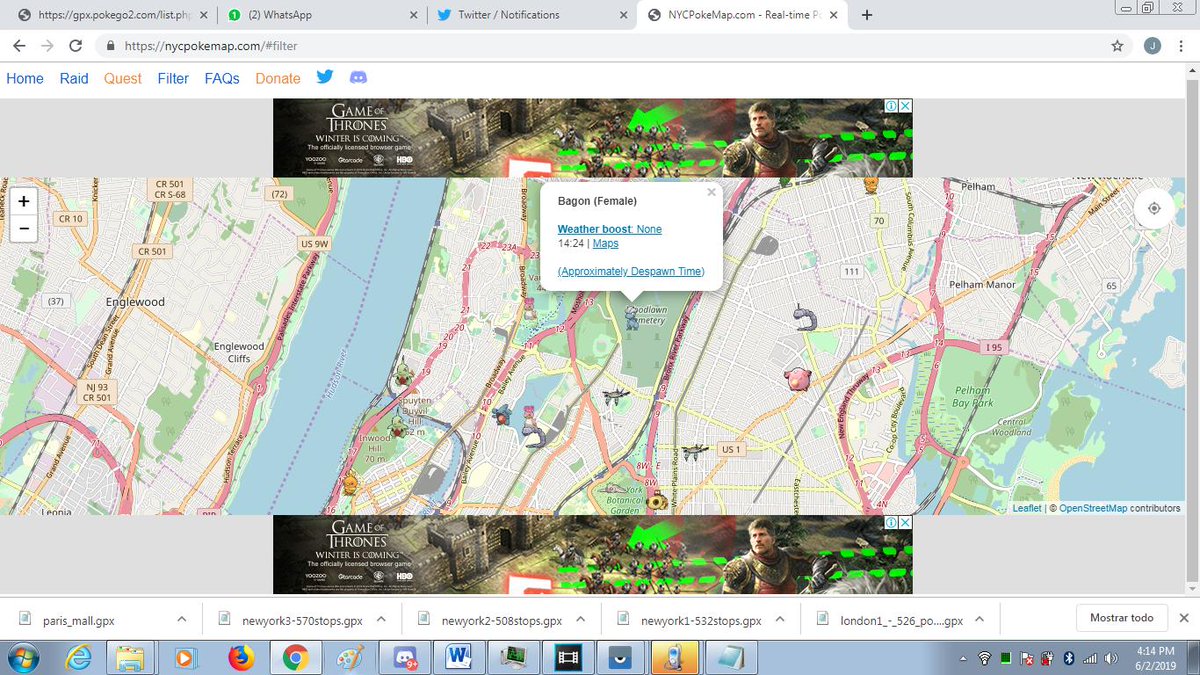The height and width of the screenshot is (675, 1200).
Task: Click the Weather boost: None link
Action: 610,229
